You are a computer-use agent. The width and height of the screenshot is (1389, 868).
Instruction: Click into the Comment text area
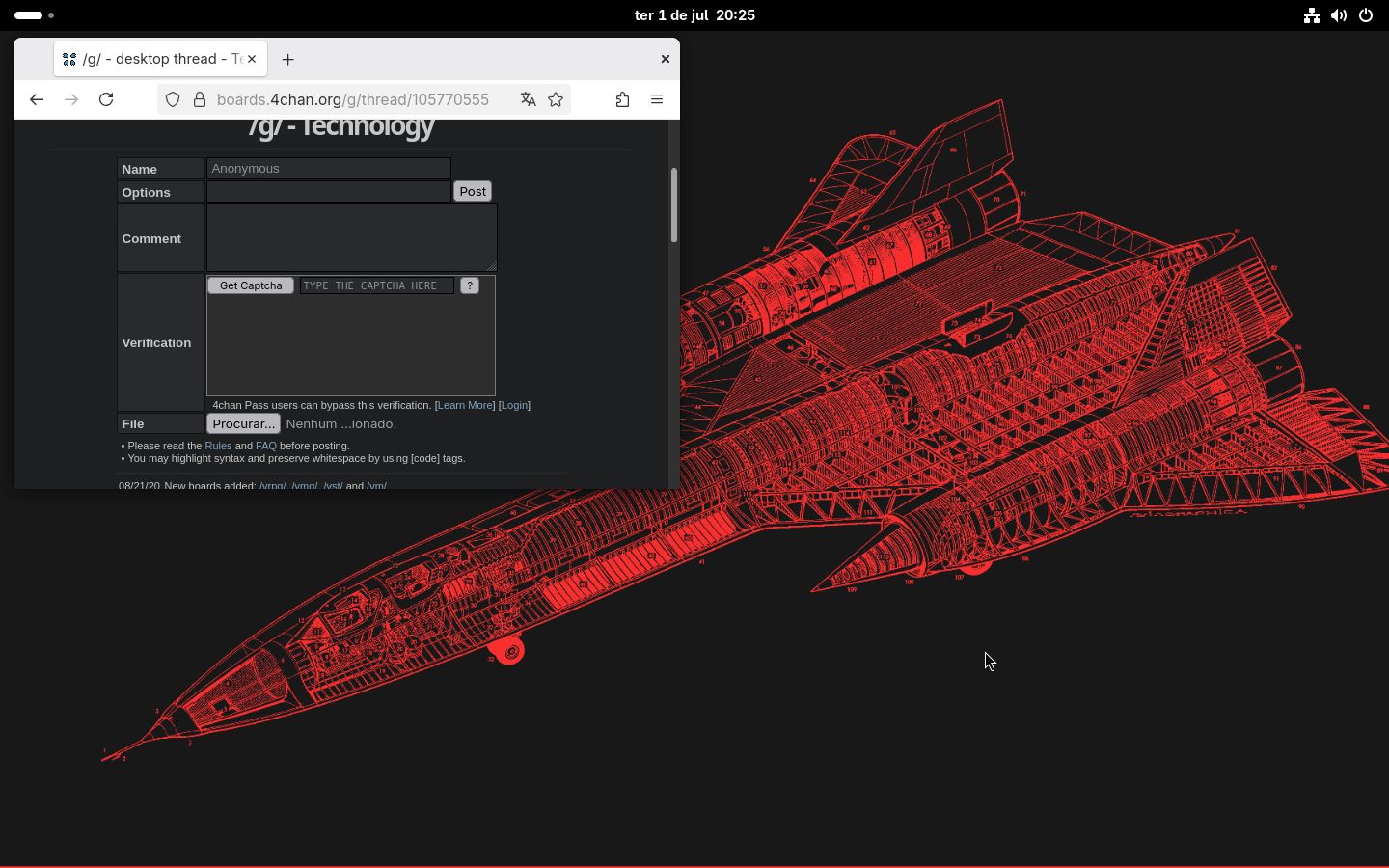pyautogui.click(x=352, y=238)
